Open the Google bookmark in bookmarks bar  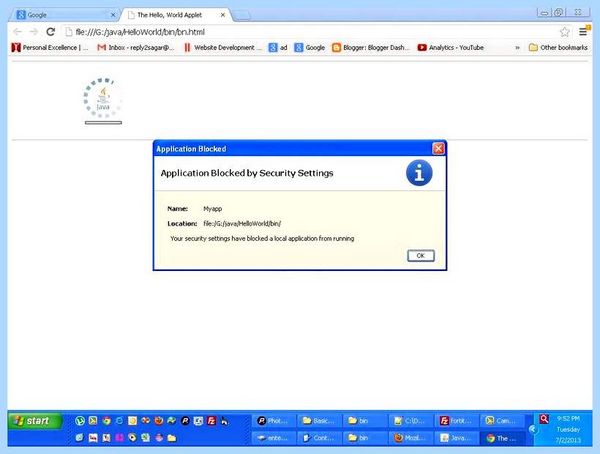309,47
